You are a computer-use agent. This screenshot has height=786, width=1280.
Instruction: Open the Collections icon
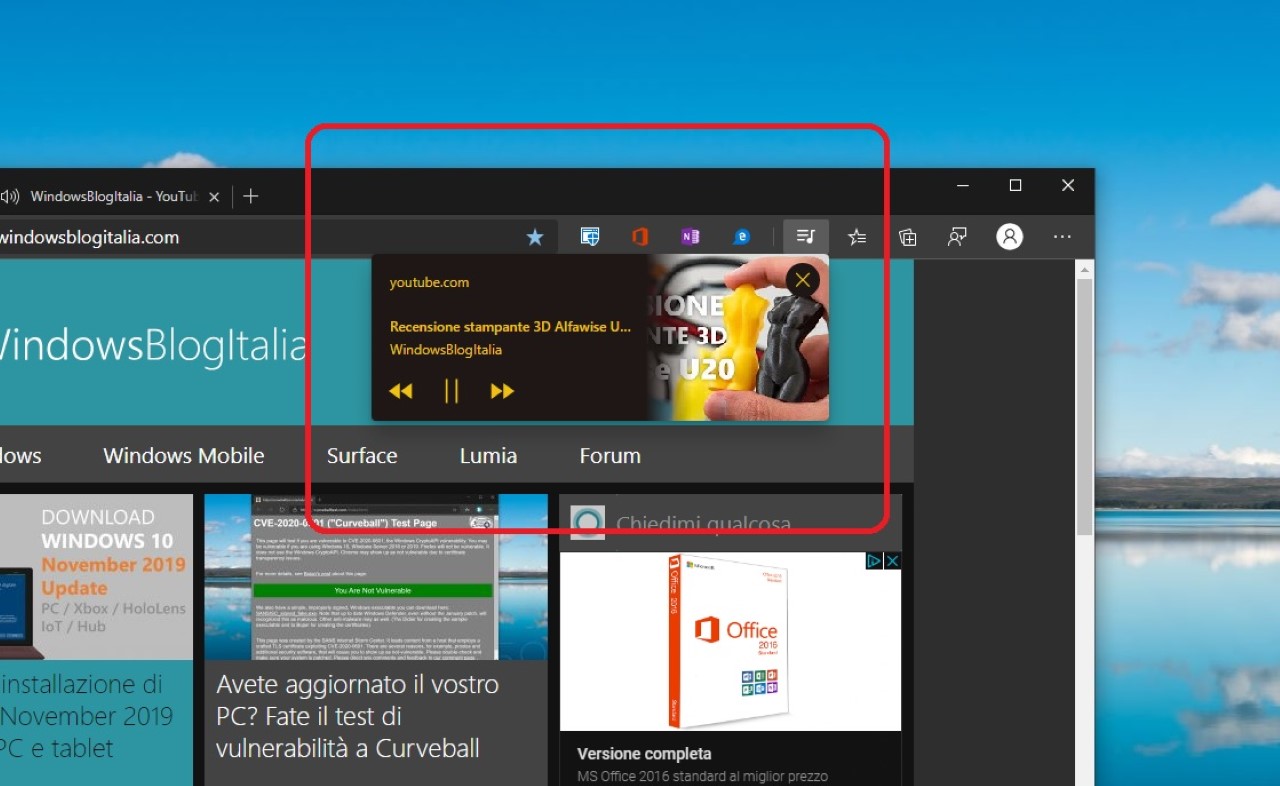tap(907, 237)
